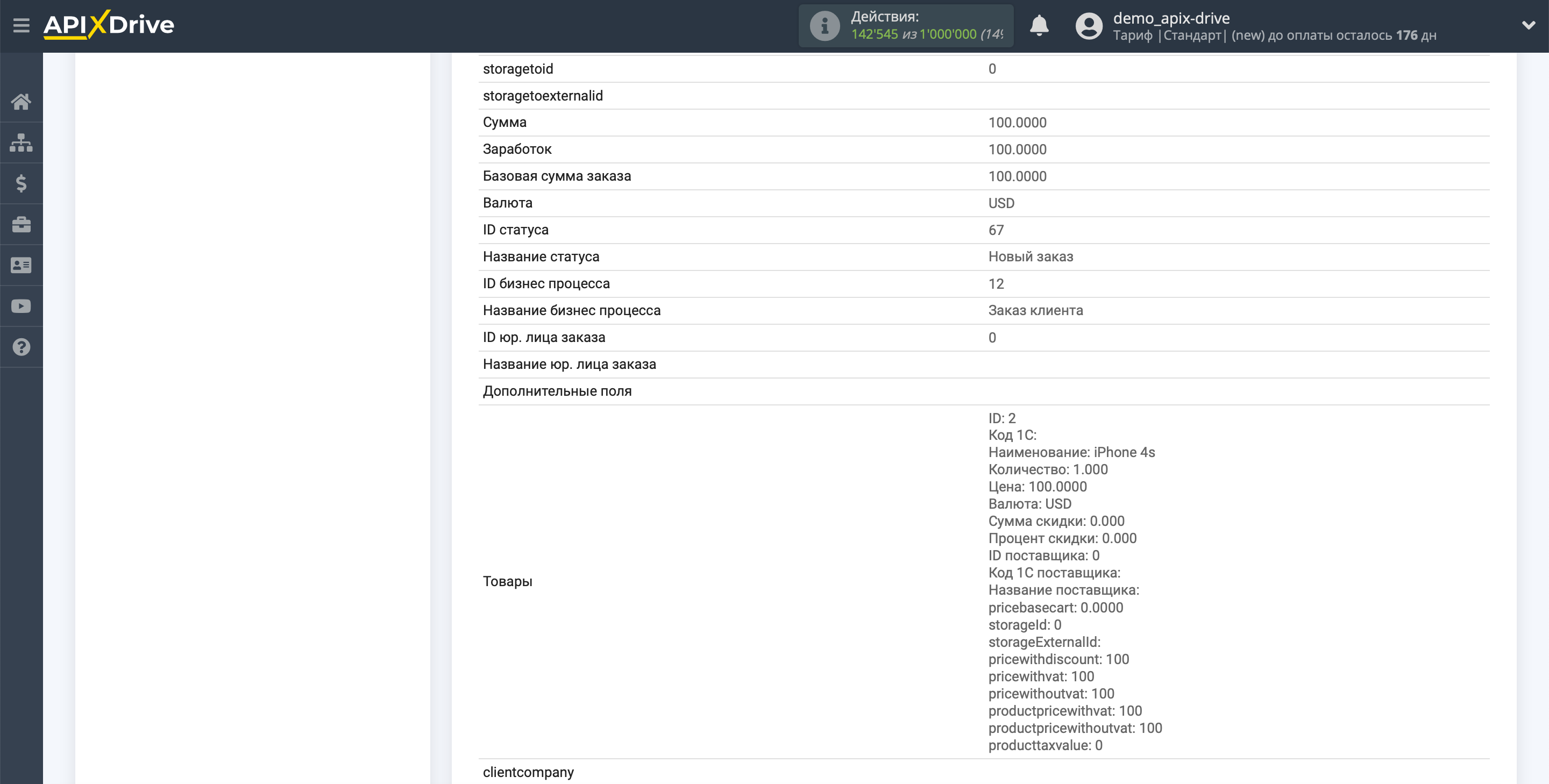Select the 'Заработок' field label
Image resolution: width=1549 pixels, height=784 pixels.
[517, 149]
